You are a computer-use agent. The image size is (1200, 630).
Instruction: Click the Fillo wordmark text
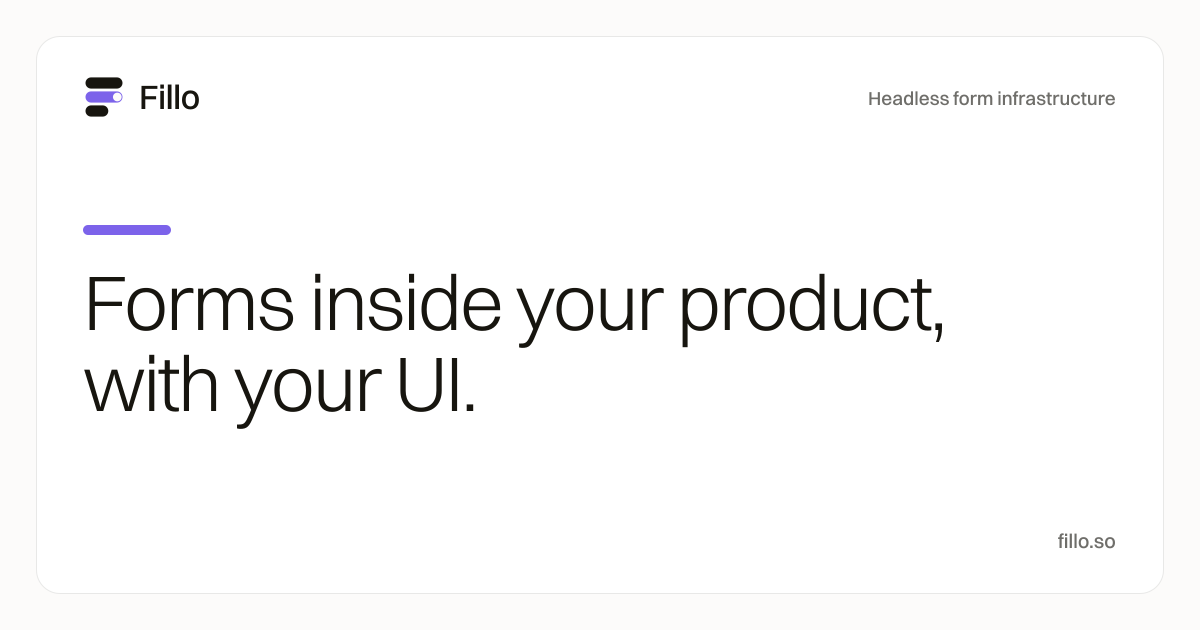point(169,98)
